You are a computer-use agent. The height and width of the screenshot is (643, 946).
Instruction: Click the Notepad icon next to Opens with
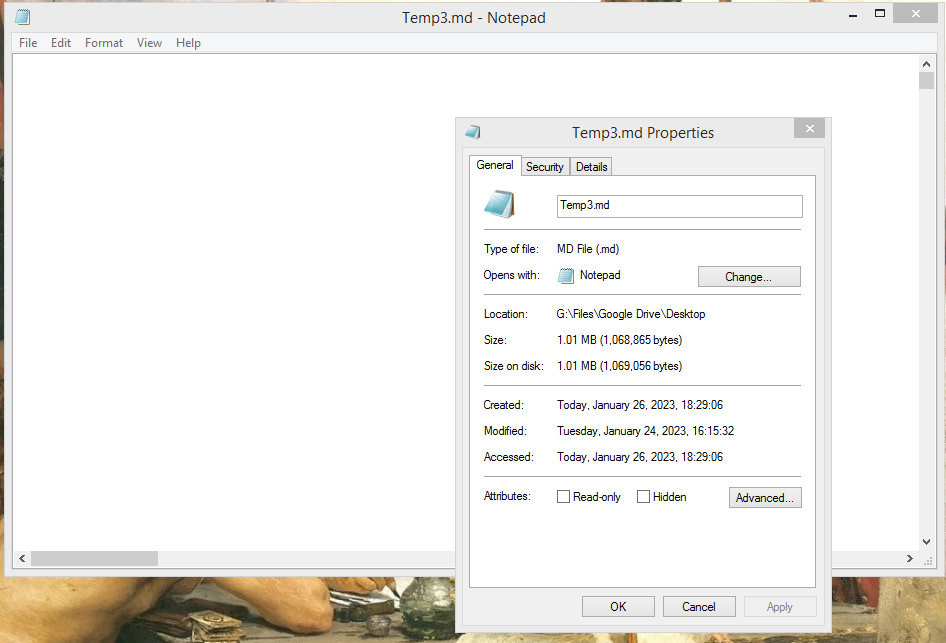click(x=566, y=276)
